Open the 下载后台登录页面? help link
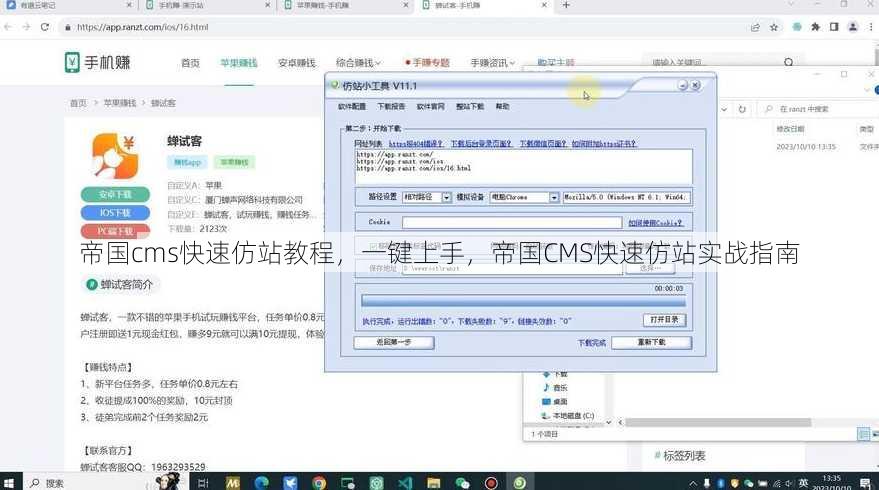This screenshot has width=879, height=490. 482,144
